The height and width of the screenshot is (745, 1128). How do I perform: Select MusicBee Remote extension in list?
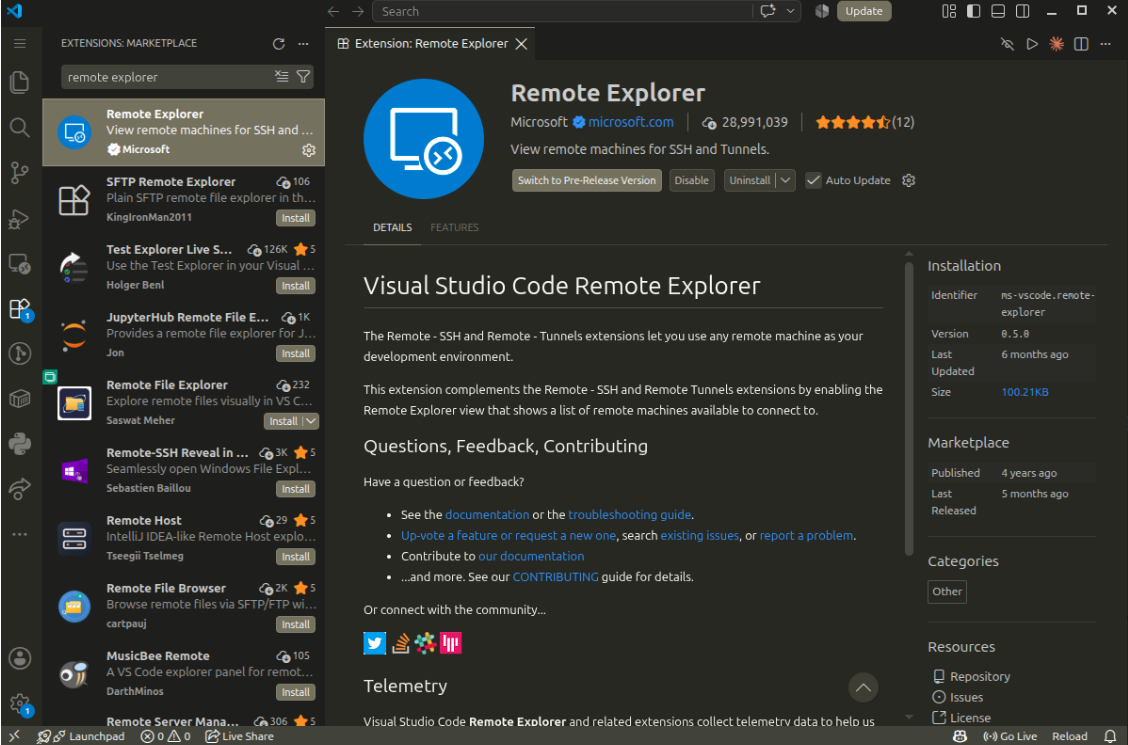tap(183, 674)
